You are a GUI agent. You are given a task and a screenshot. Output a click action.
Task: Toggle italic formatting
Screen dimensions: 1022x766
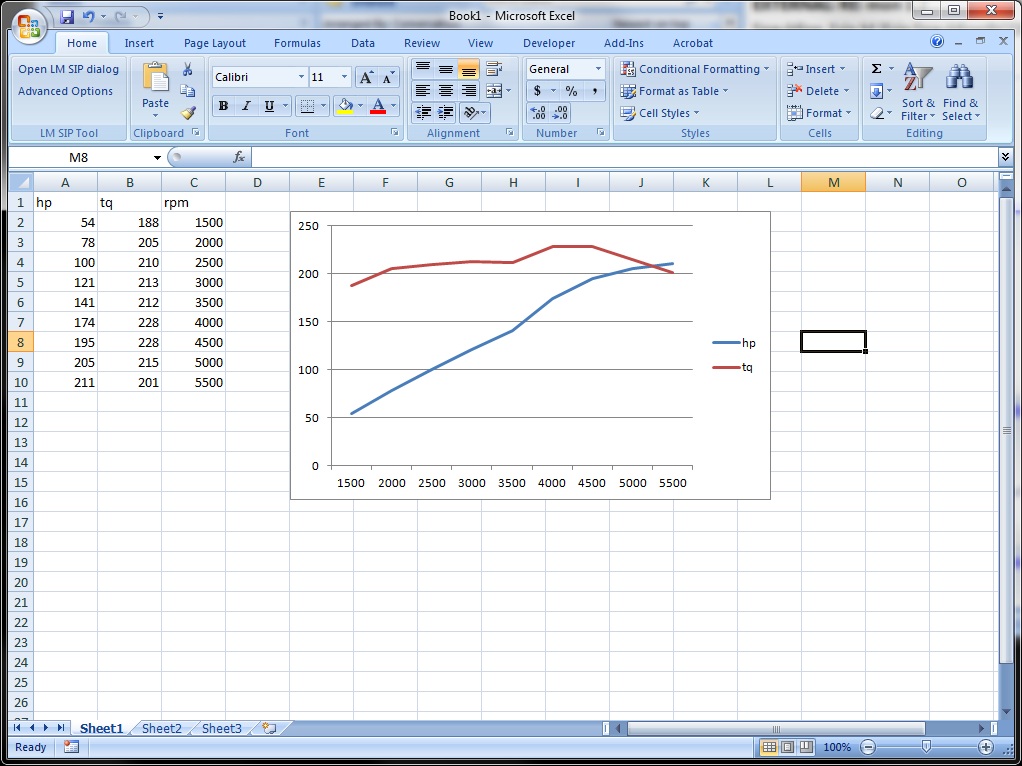coord(246,106)
